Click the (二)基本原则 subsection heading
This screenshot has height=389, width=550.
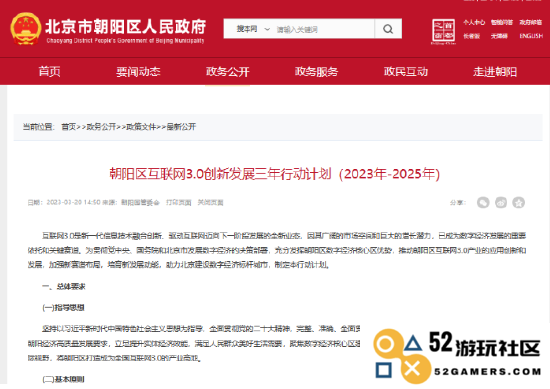(x=63, y=379)
